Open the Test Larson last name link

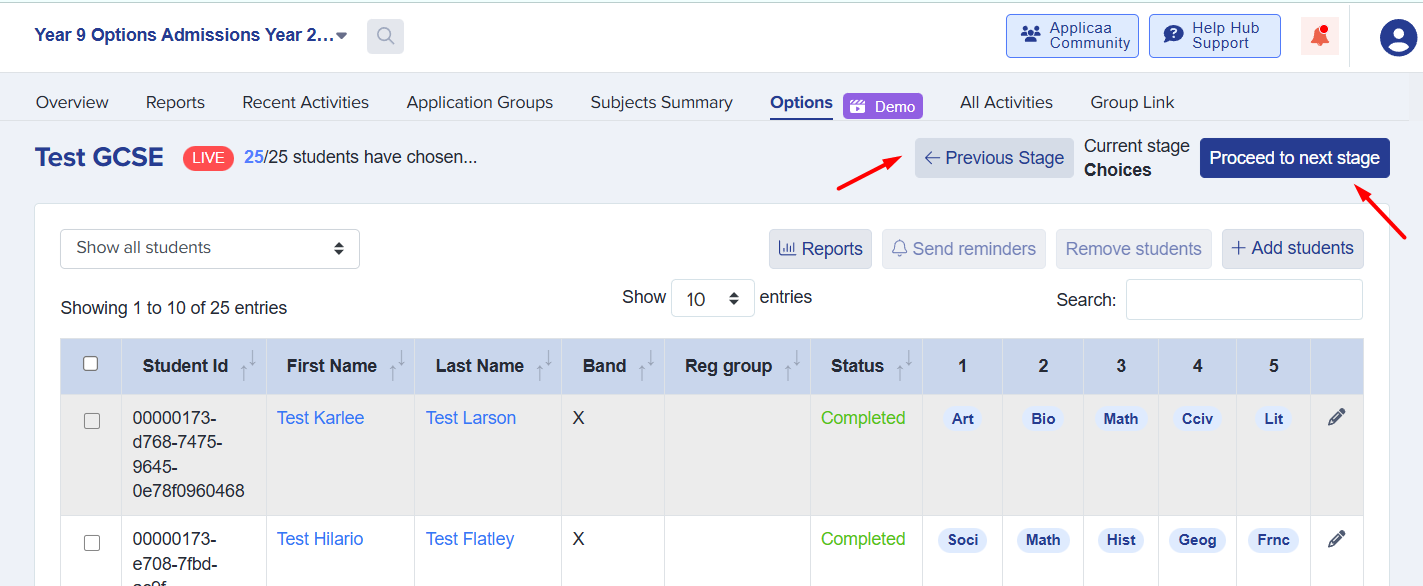pyautogui.click(x=471, y=418)
